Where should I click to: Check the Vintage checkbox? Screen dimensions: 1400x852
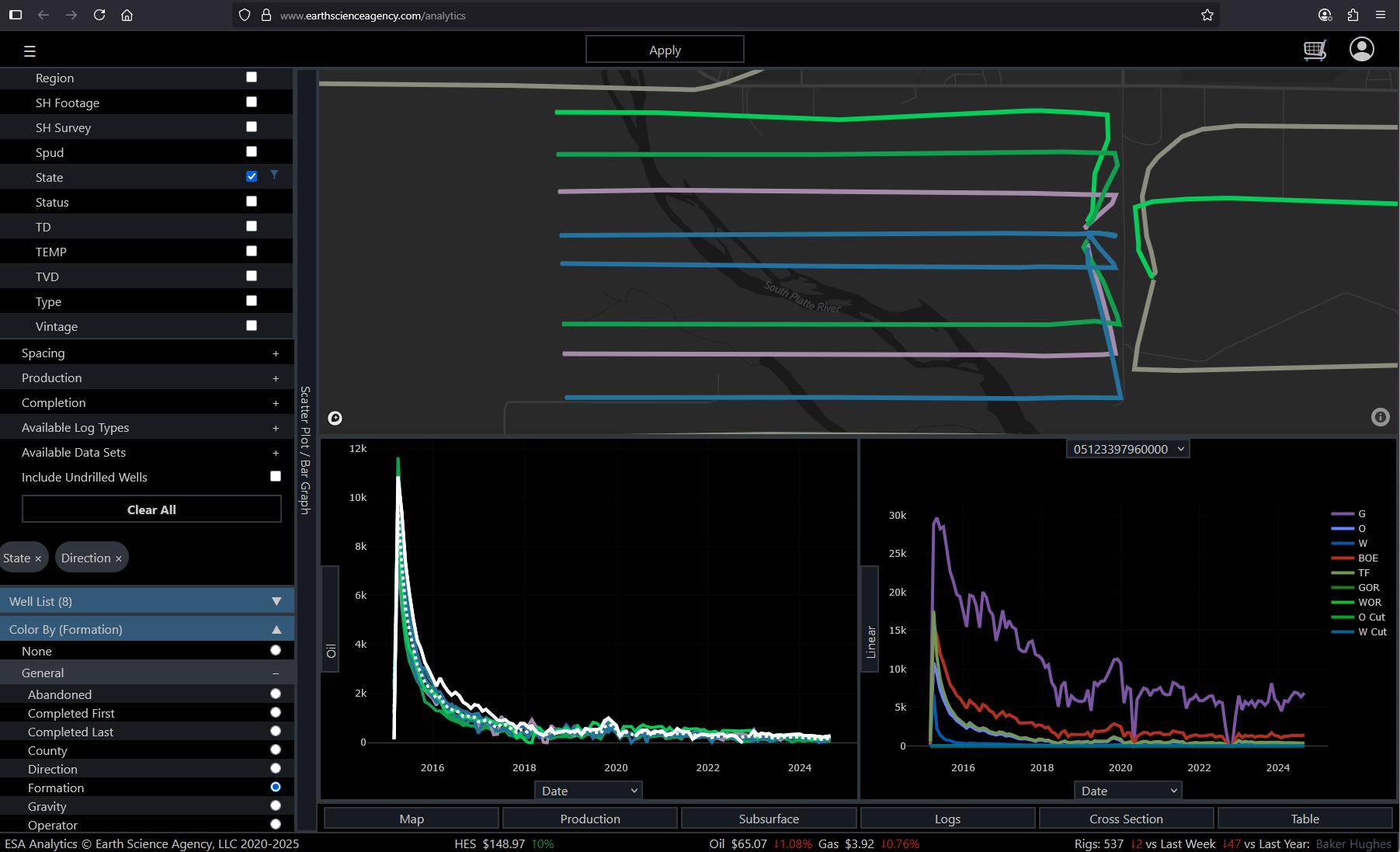coord(252,325)
